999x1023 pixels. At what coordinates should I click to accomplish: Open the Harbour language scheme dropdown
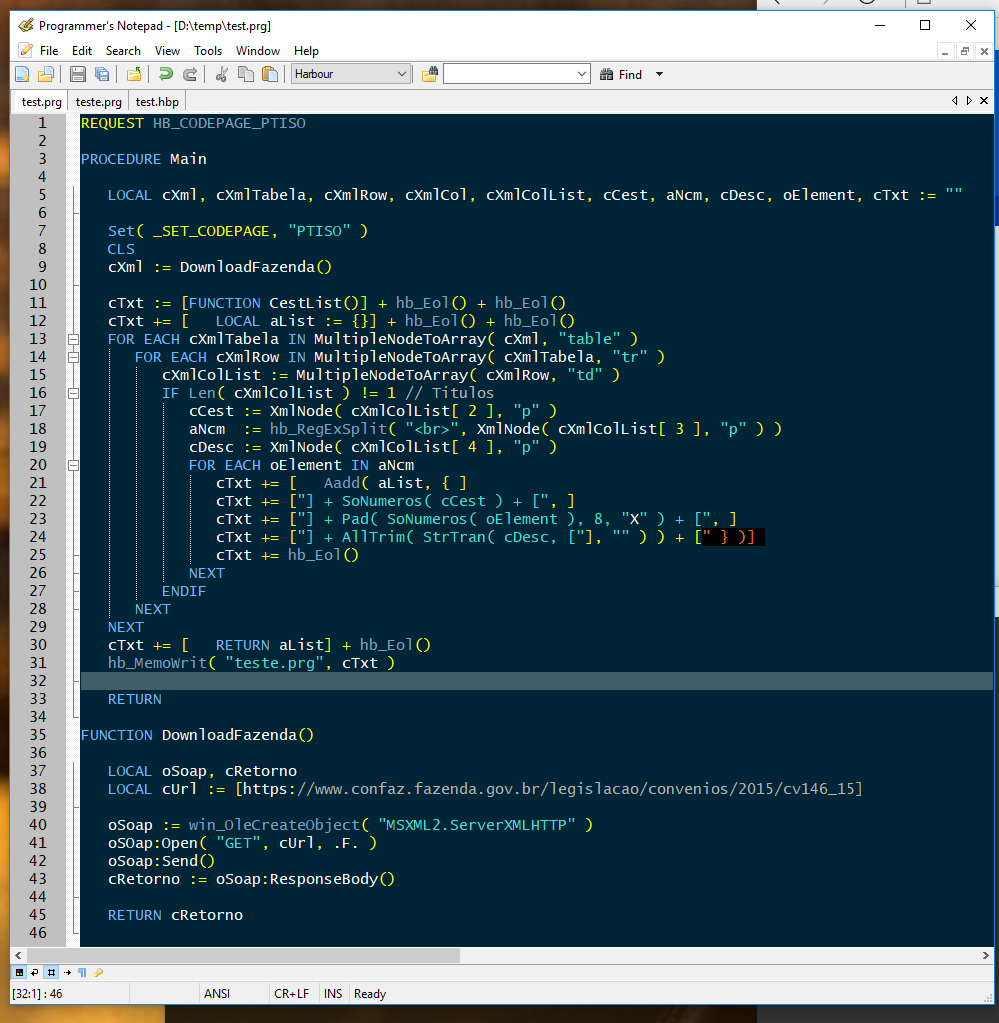pyautogui.click(x=402, y=74)
